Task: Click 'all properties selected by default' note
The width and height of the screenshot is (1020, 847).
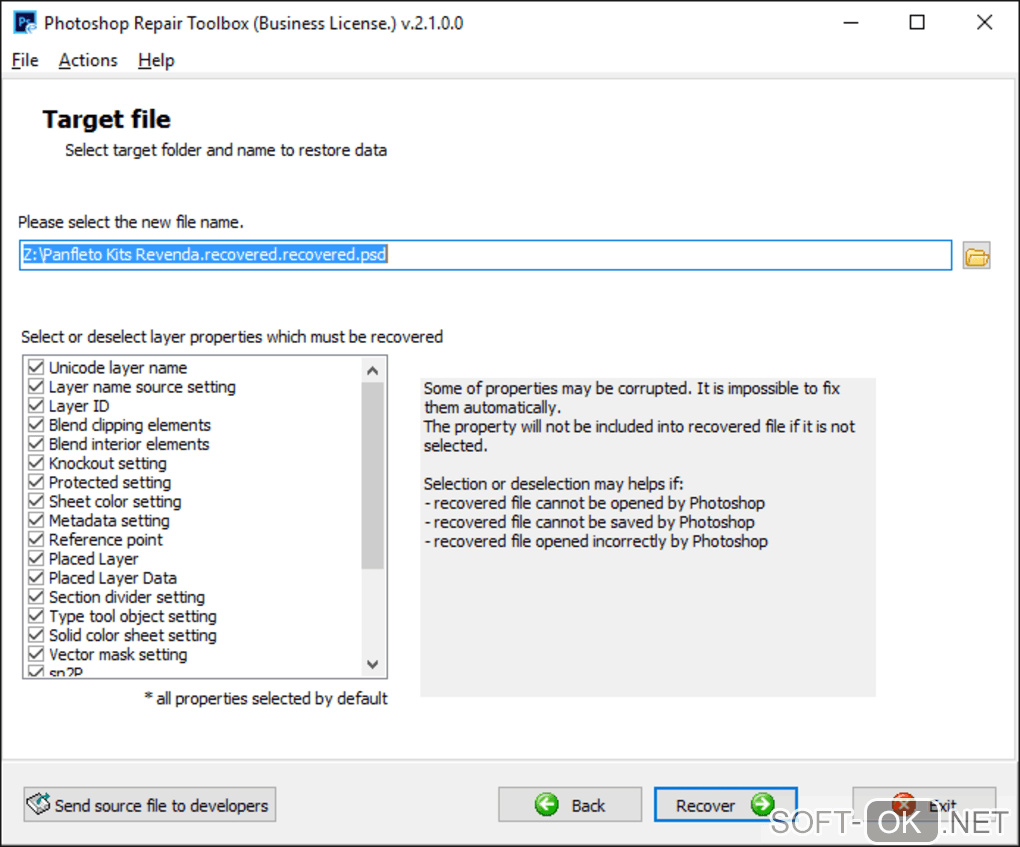Action: tap(265, 699)
